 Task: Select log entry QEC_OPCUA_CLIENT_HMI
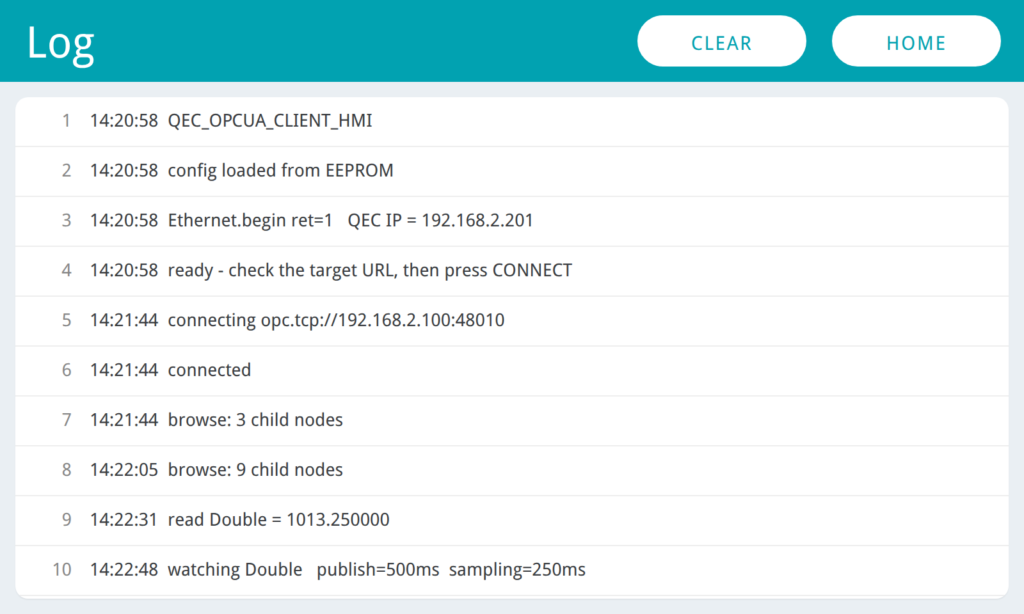pos(512,121)
